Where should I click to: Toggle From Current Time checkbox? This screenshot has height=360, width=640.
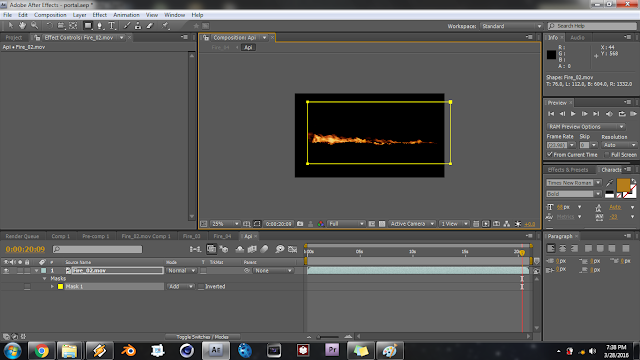[549, 154]
